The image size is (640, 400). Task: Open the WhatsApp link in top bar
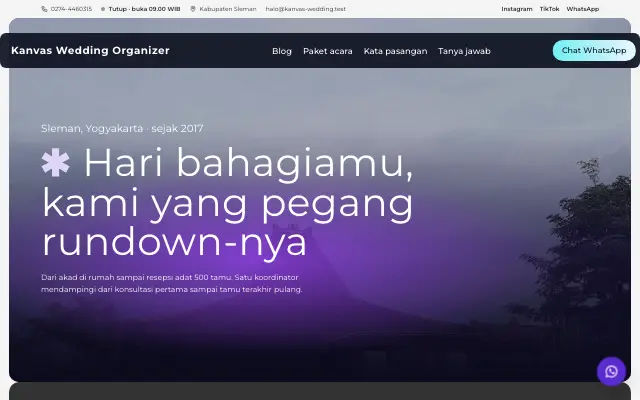click(x=582, y=9)
